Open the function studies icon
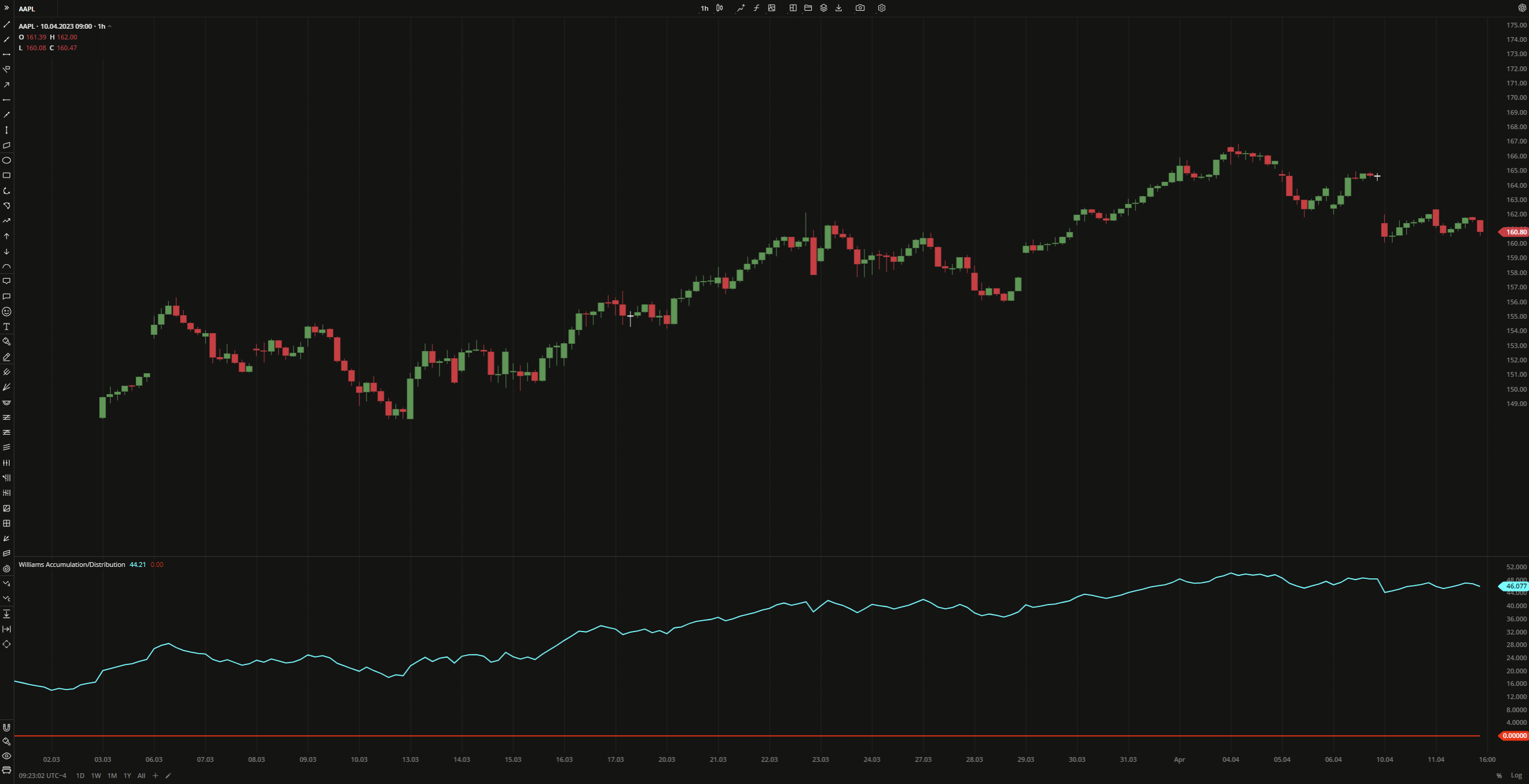The height and width of the screenshot is (784, 1529). pyautogui.click(x=756, y=8)
